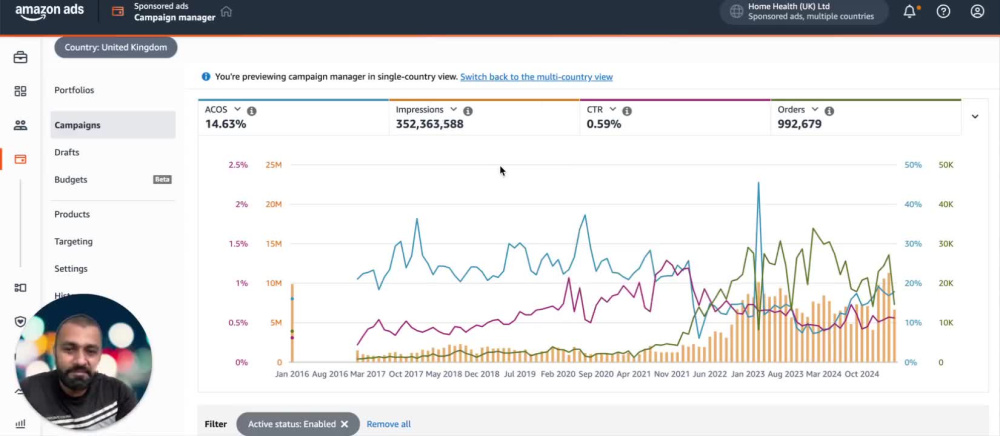Viewport: 1000px width, 436px height.
Task: Click the Remove all filter link
Action: tap(388, 424)
